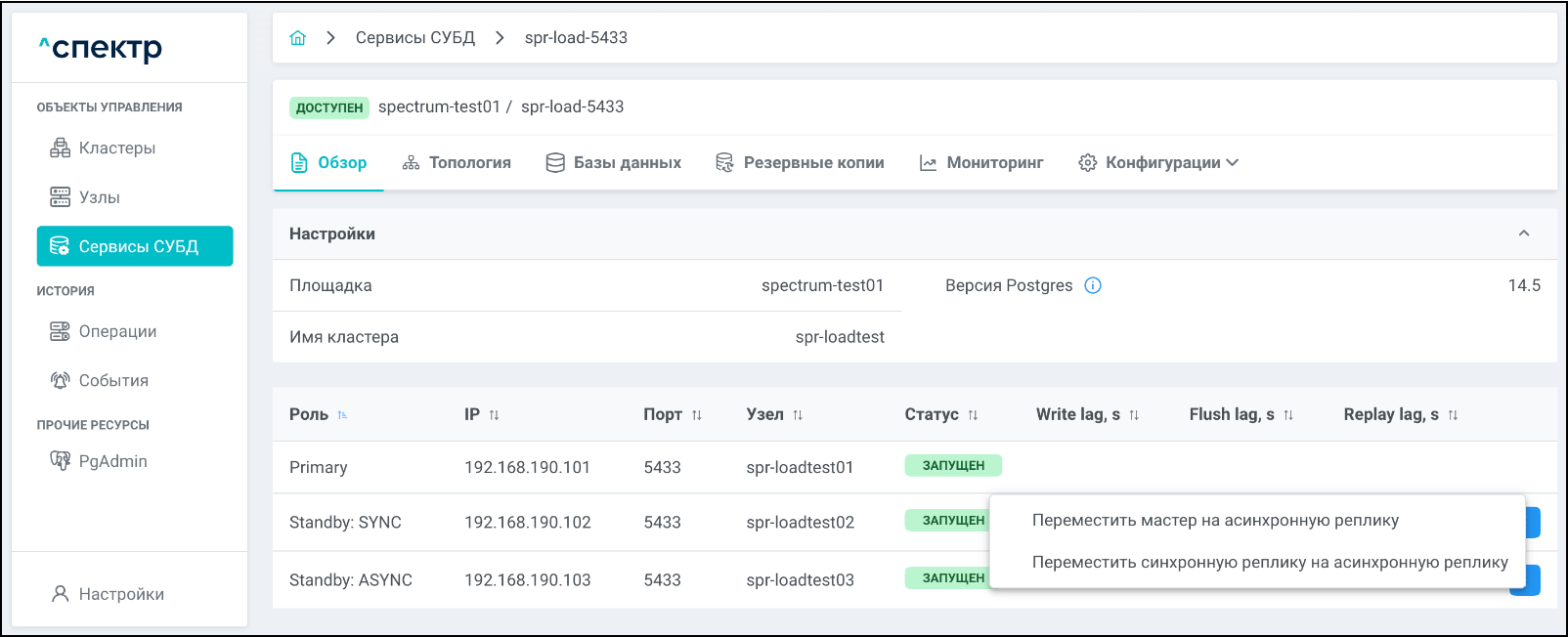Sort by Write lag column arrows
Screen dimensions: 1568x637
pos(1134,415)
